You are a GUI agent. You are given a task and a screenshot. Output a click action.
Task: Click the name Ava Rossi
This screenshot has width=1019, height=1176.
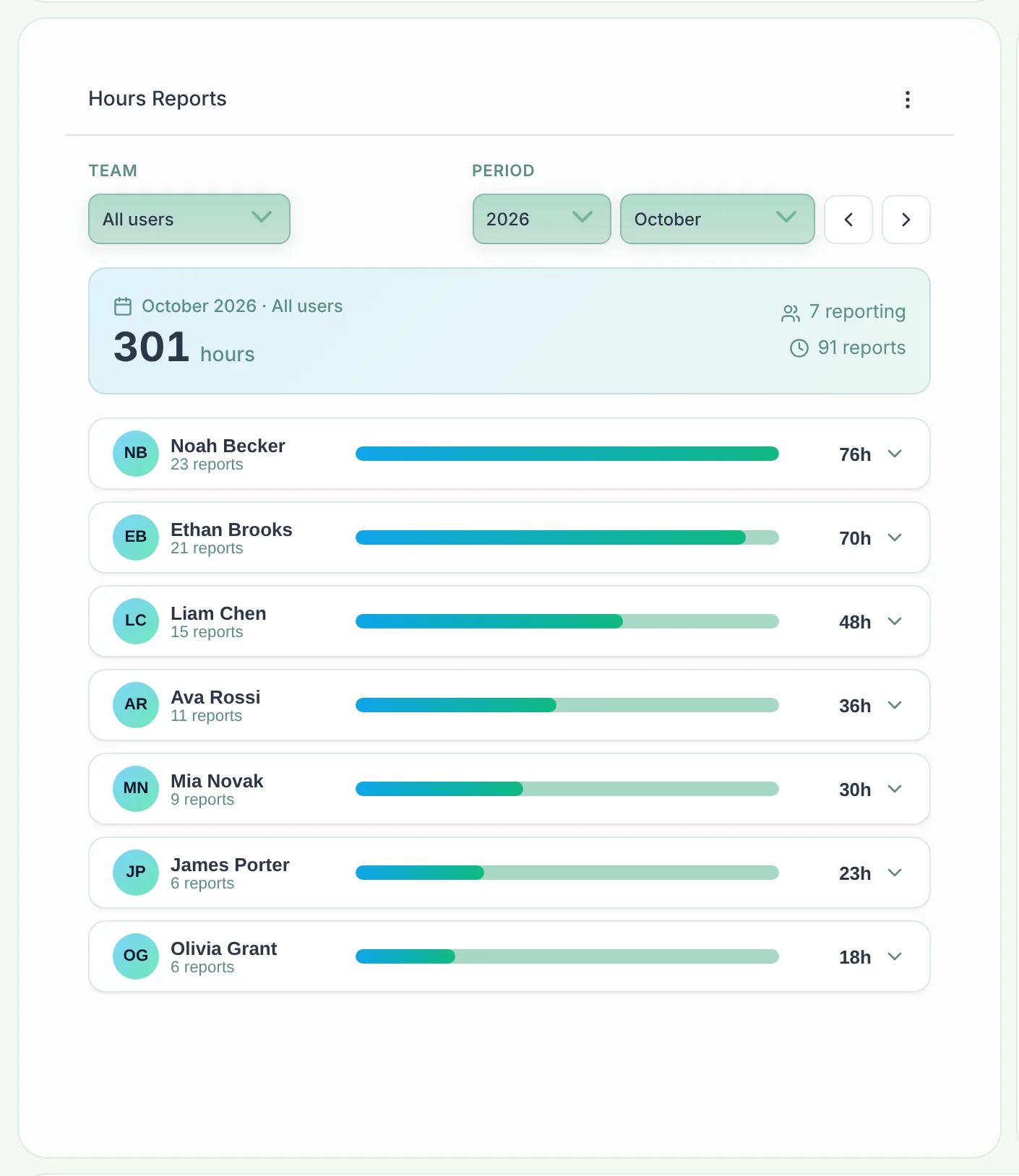[x=215, y=697]
